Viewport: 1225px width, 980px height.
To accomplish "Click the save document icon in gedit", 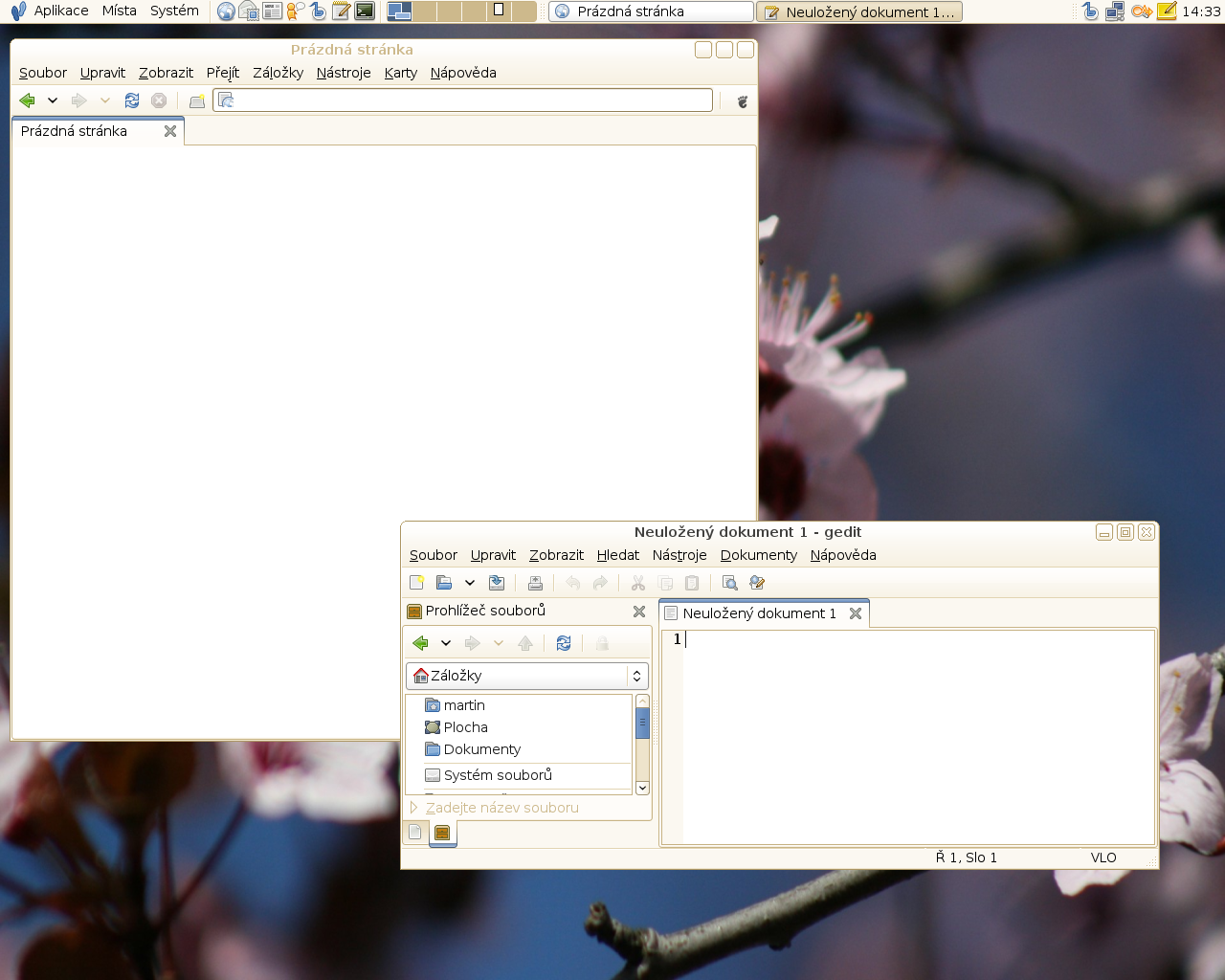I will [497, 583].
